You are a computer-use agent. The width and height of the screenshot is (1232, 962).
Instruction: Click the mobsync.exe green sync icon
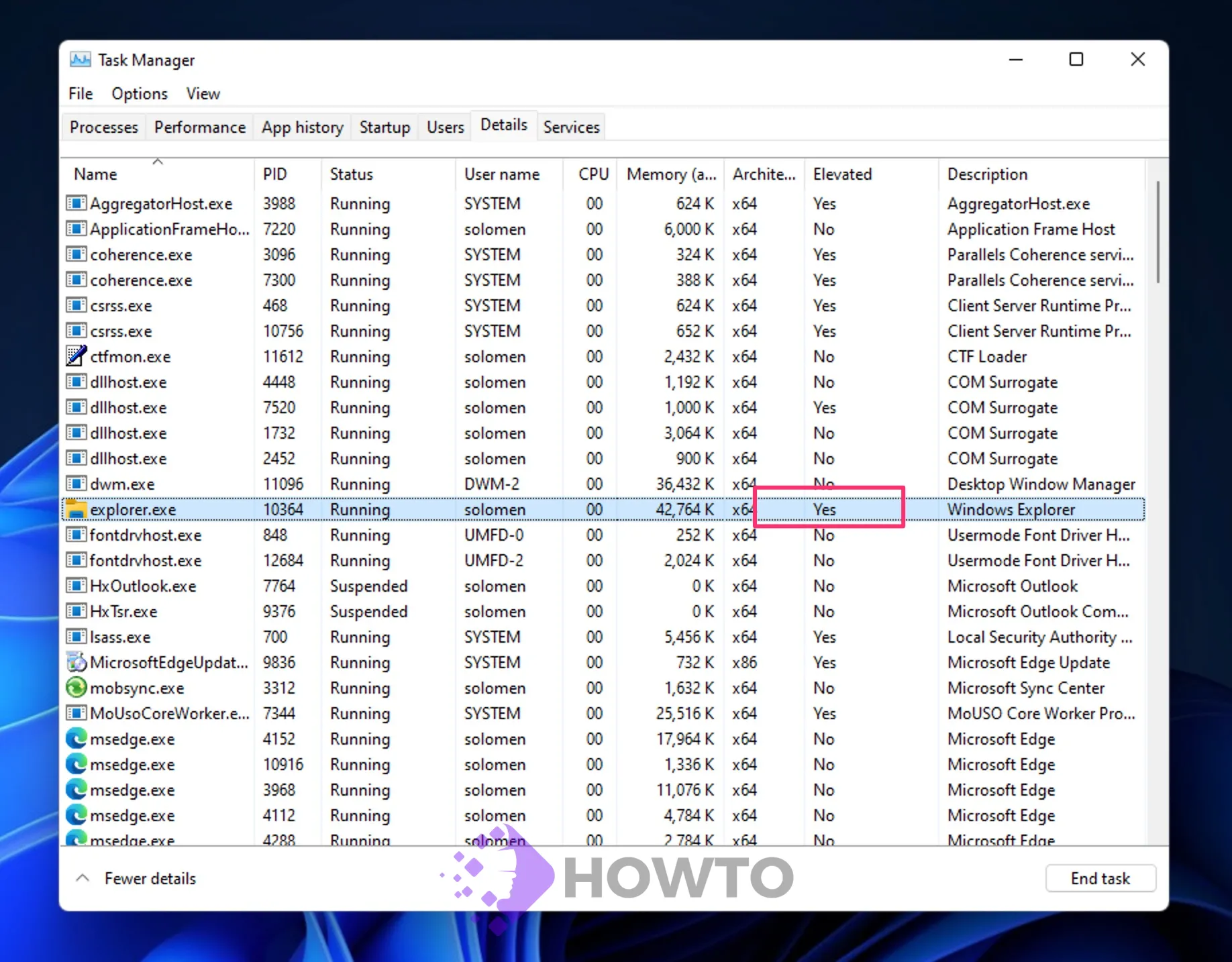point(76,688)
